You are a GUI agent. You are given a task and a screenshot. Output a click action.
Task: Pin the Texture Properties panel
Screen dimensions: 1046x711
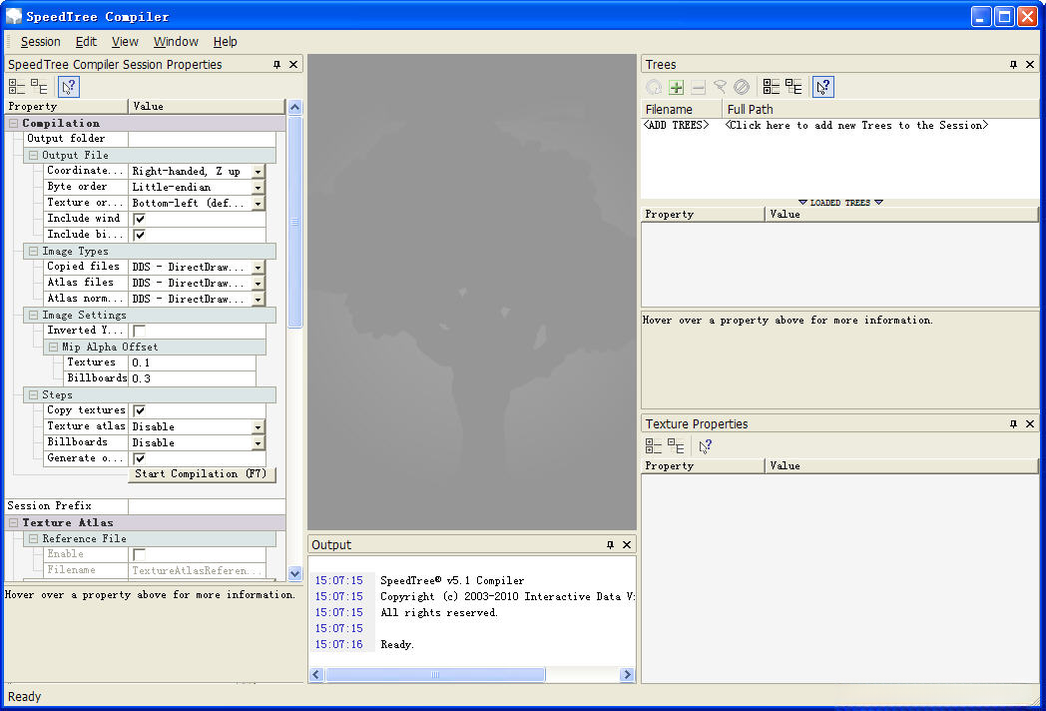click(x=1013, y=424)
